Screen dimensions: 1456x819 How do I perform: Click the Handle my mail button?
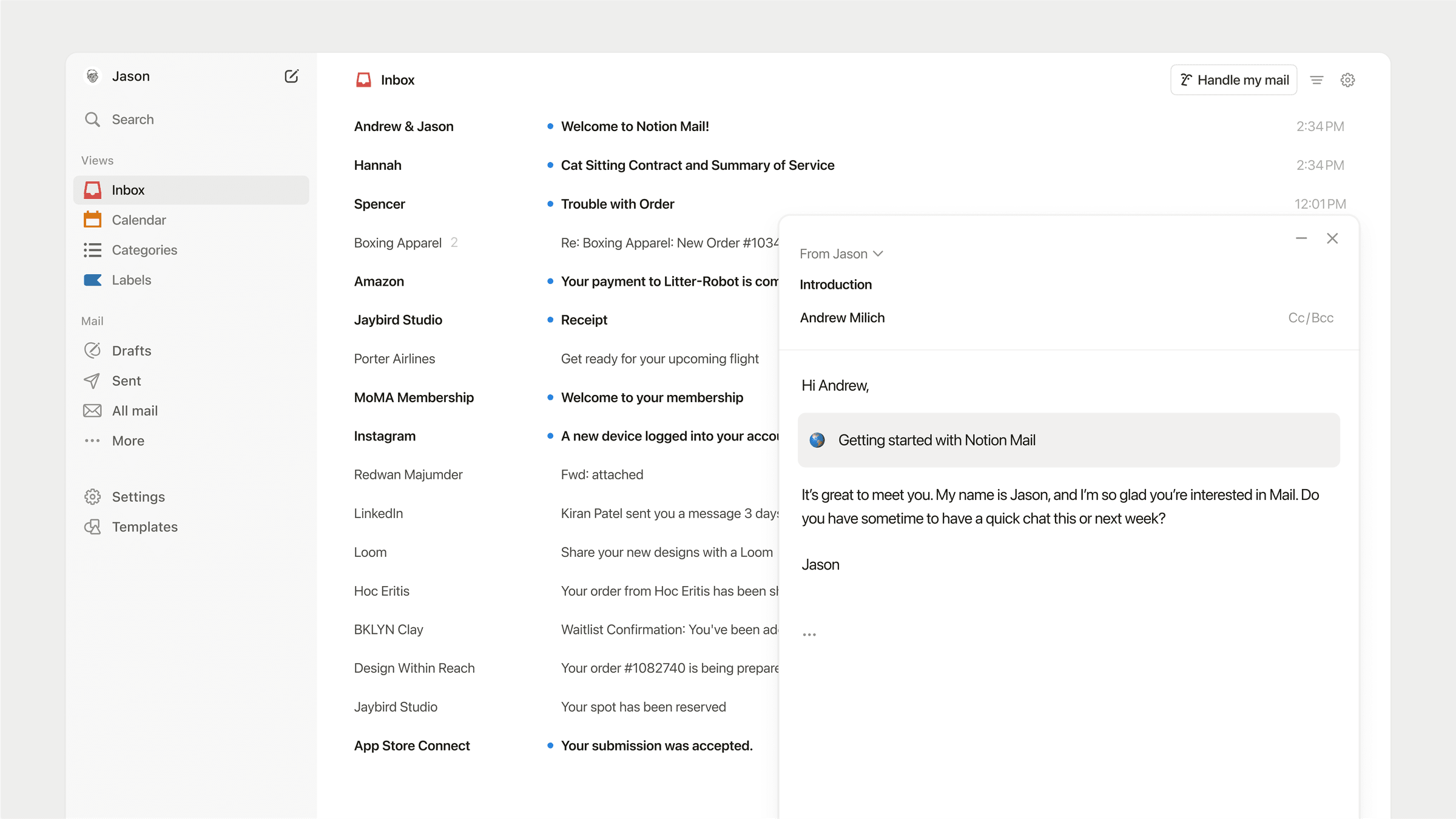tap(1233, 79)
